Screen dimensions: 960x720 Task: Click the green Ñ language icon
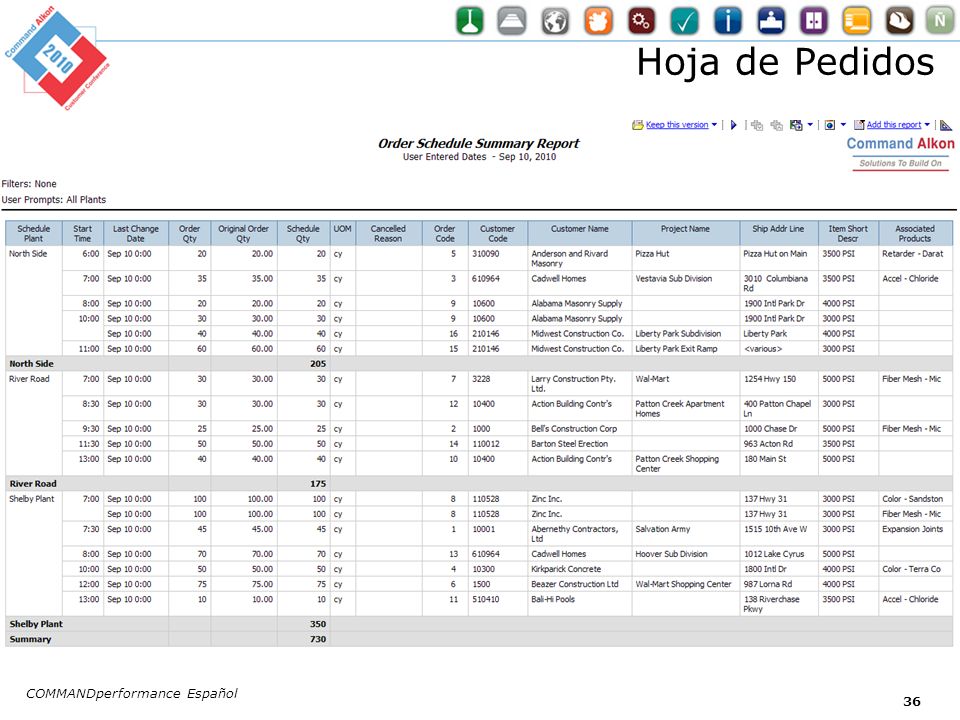click(940, 21)
